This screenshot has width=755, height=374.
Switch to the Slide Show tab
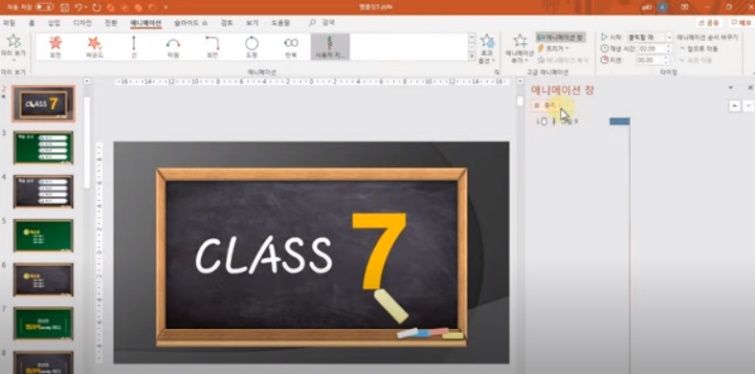pos(191,23)
